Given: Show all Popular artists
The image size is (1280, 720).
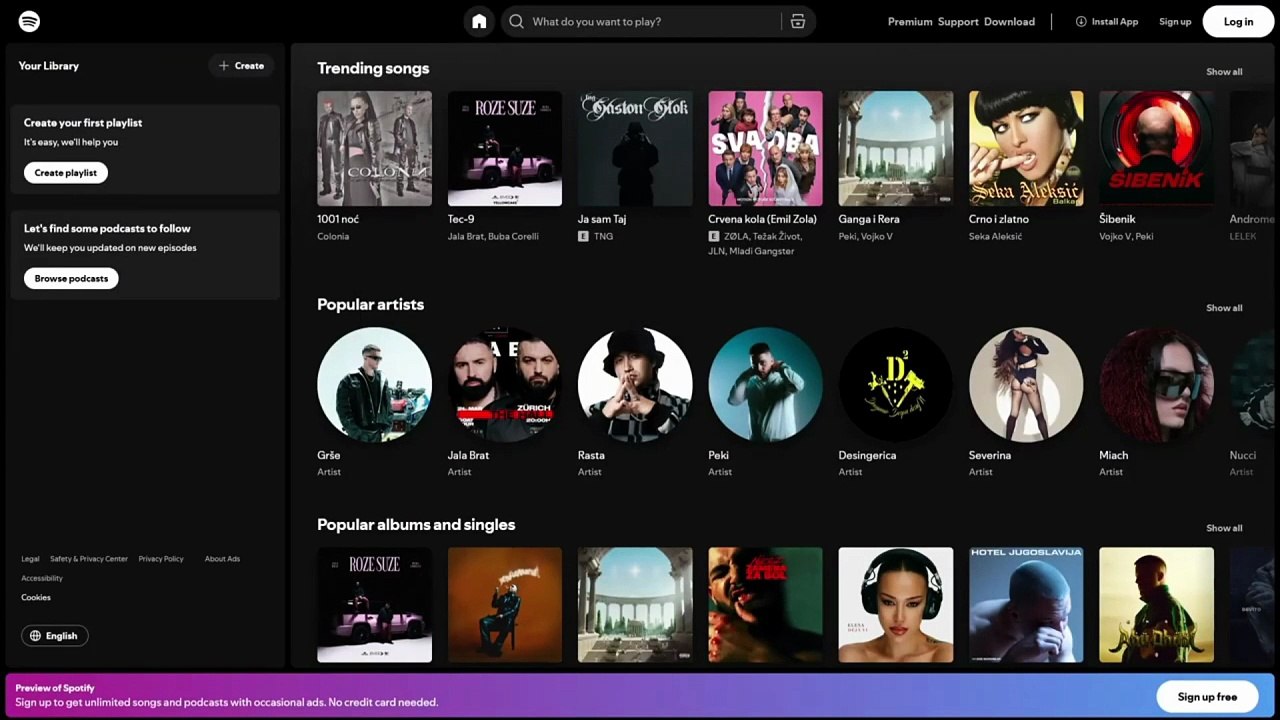Looking at the screenshot, I should pos(1224,308).
